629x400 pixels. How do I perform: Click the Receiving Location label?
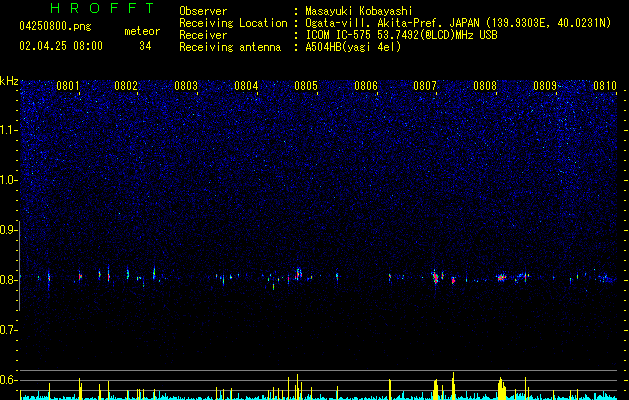pos(233,23)
